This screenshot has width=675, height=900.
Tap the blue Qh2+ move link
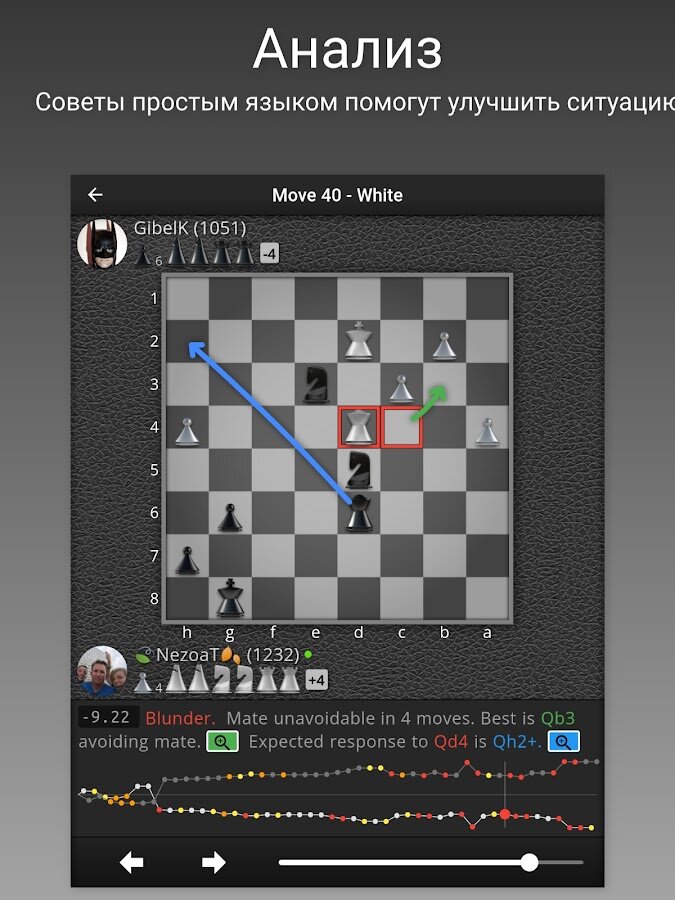point(517,742)
